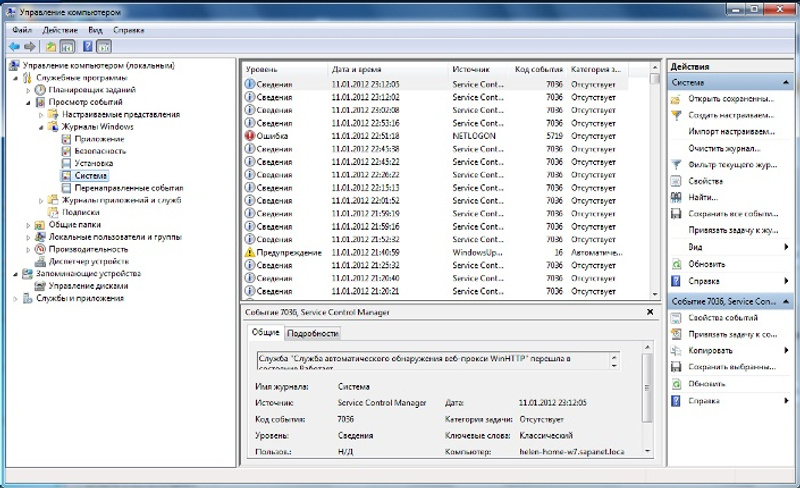Click the red error icon for NETLOGON event
This screenshot has height=488, width=800.
click(250, 136)
